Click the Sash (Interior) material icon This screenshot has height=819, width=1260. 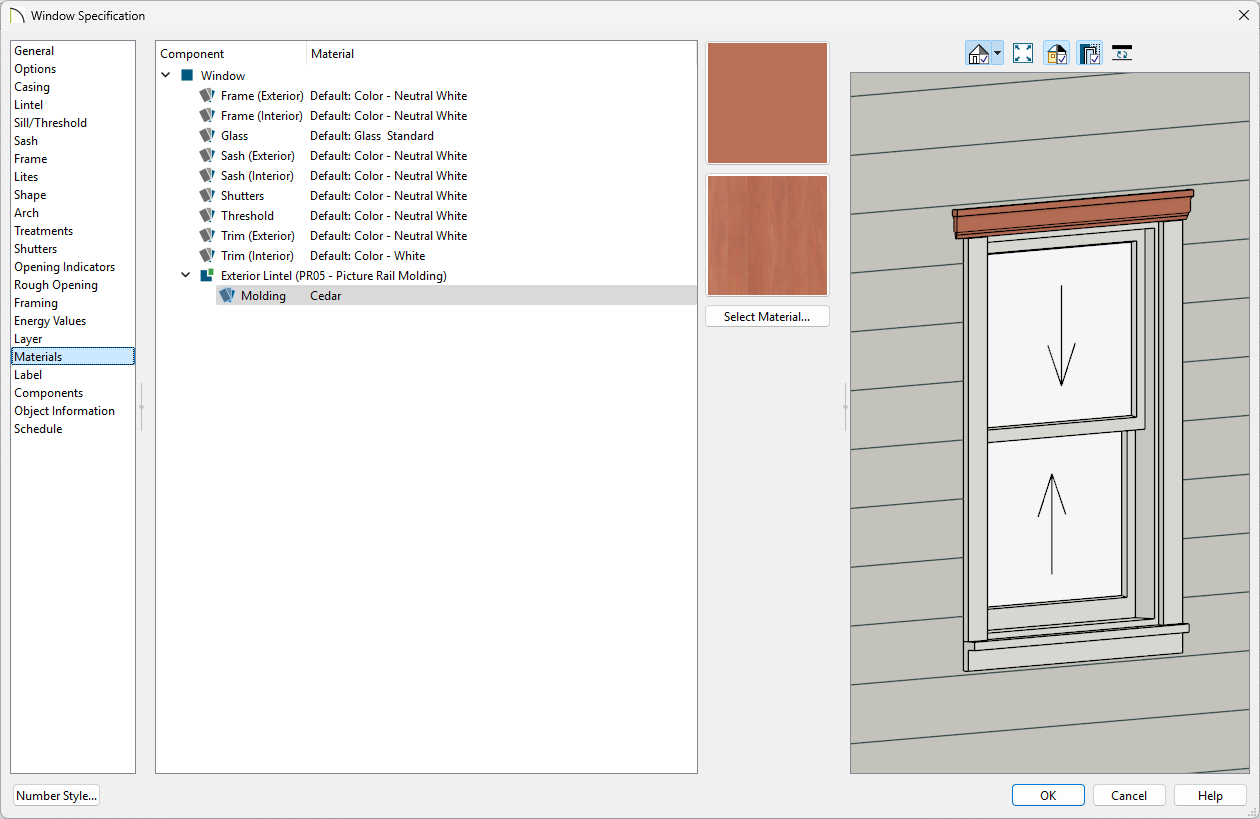click(207, 176)
